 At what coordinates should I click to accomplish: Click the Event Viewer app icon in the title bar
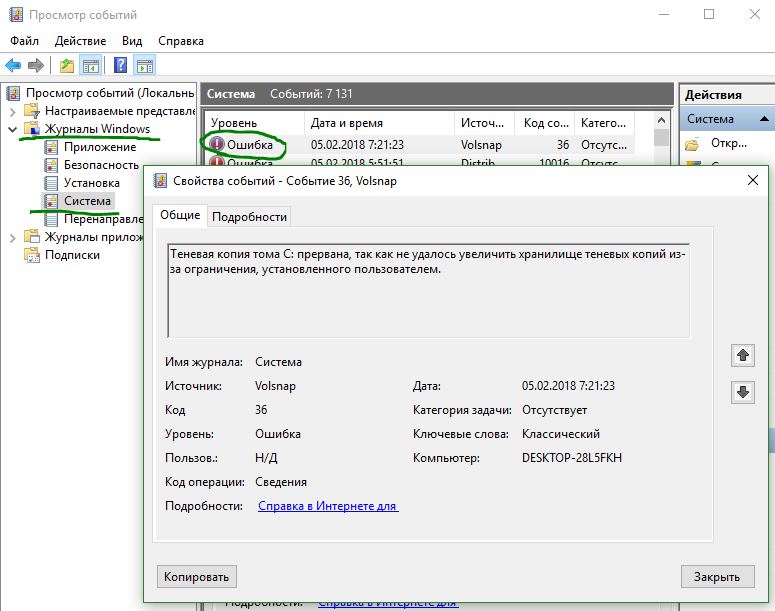tap(16, 15)
